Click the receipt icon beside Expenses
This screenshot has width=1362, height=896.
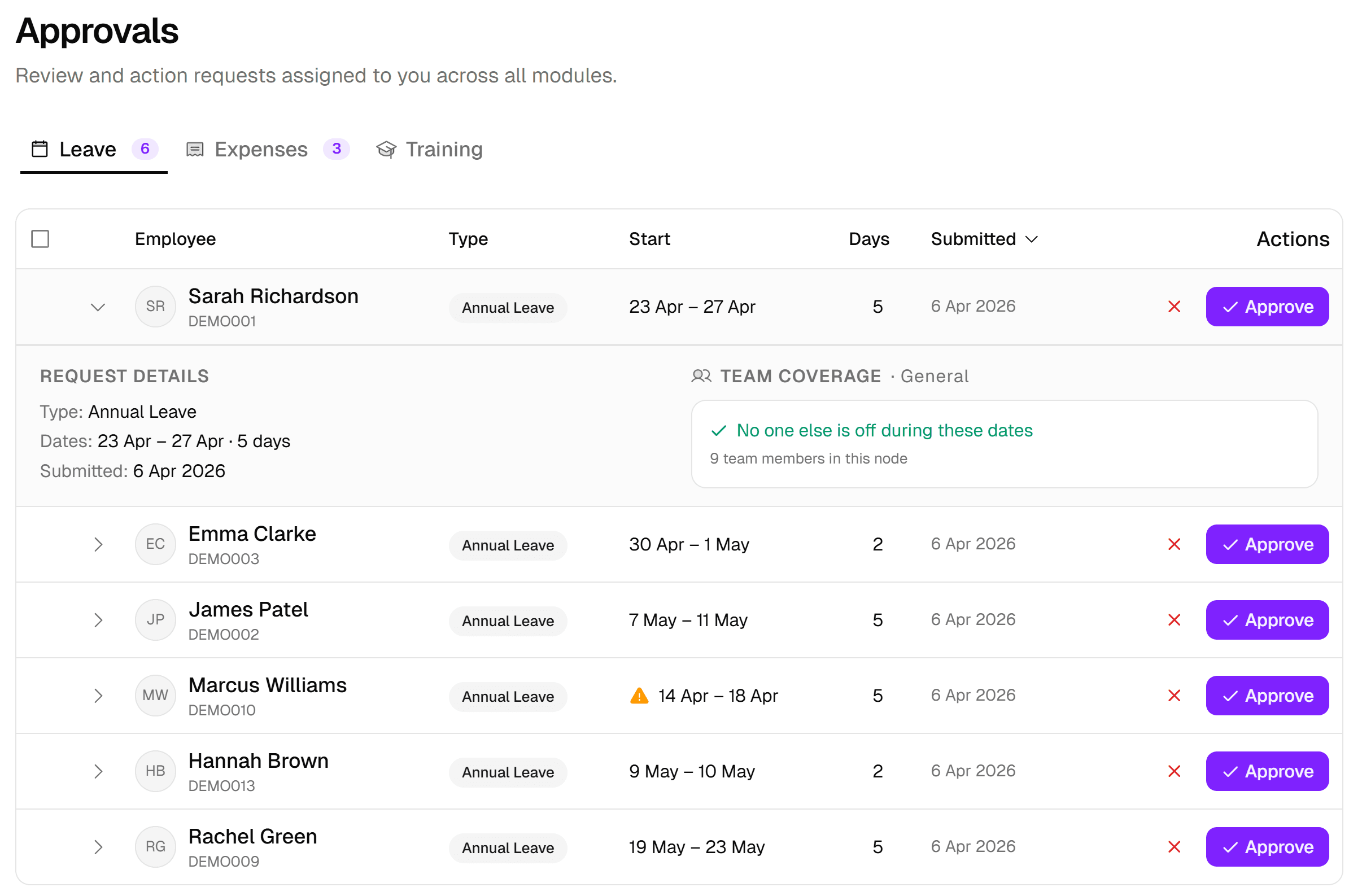point(195,148)
